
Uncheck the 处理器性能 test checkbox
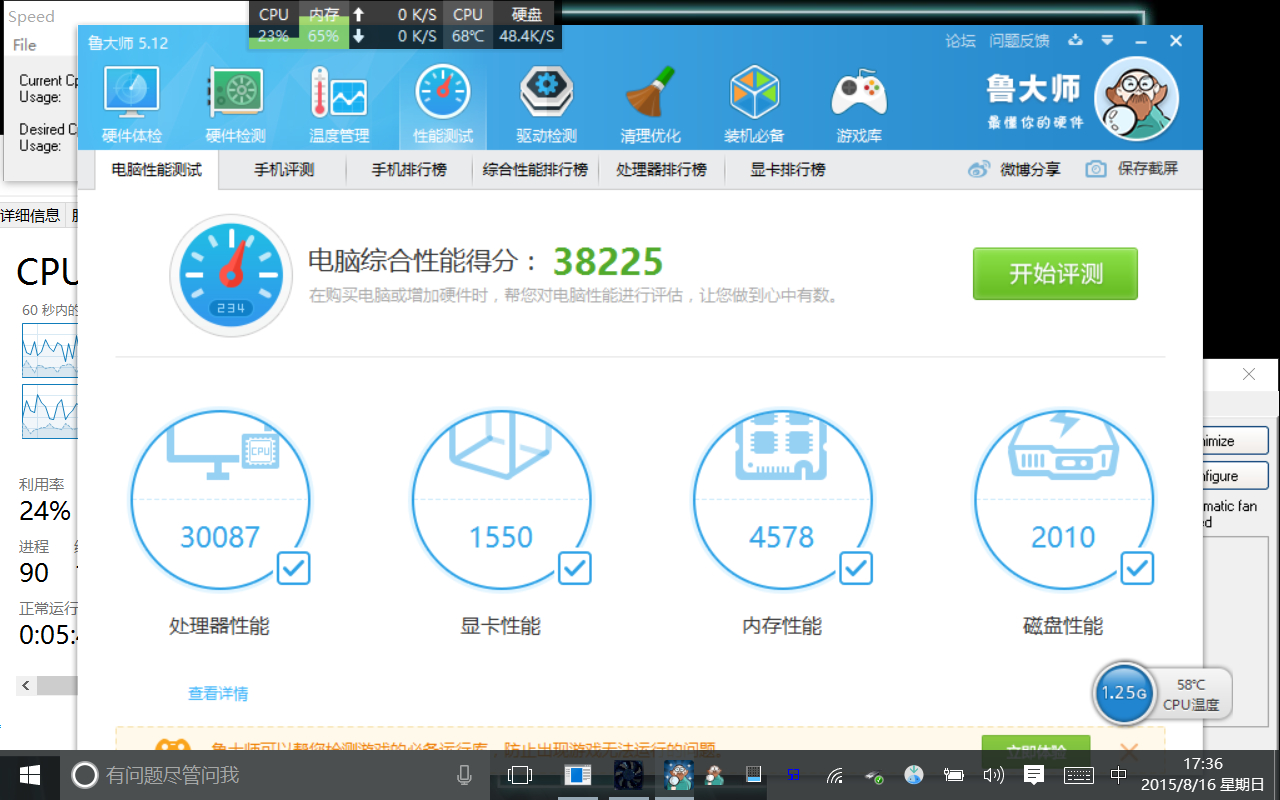pos(293,568)
